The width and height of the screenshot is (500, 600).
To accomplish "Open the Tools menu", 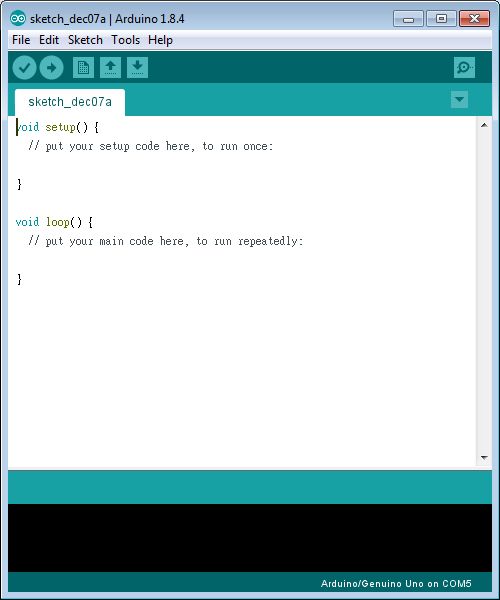I will (x=125, y=40).
